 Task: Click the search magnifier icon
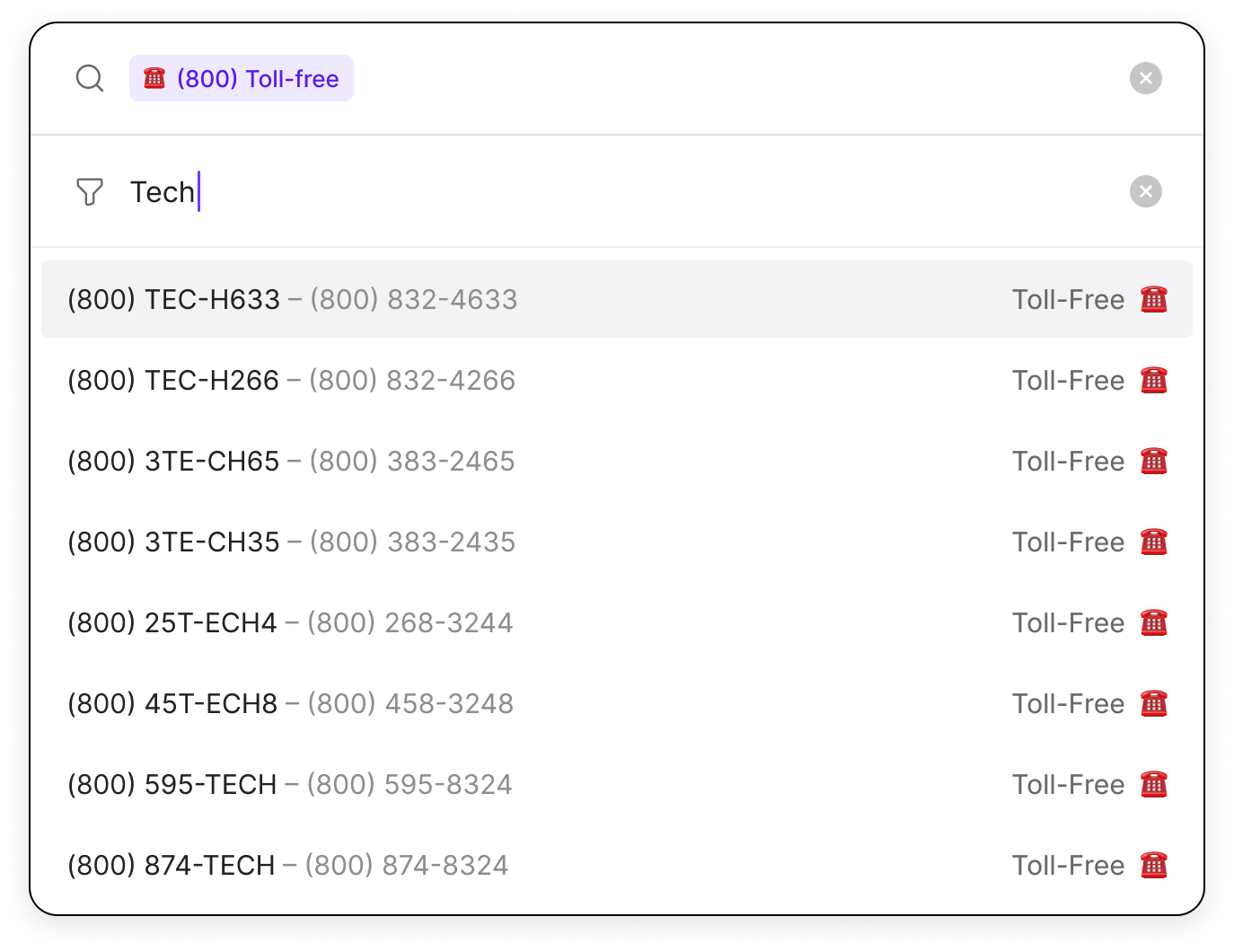(x=90, y=78)
